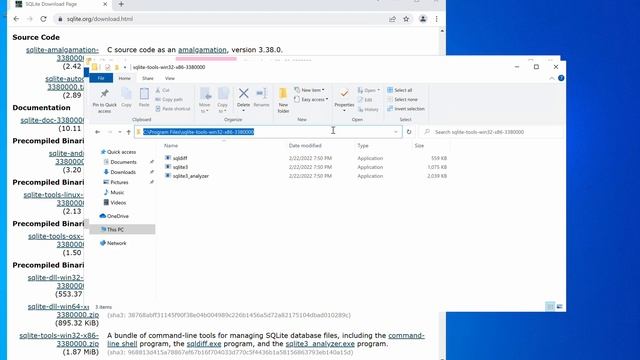The image size is (640, 360).
Task: Click Select none in ribbon
Action: 402,100
